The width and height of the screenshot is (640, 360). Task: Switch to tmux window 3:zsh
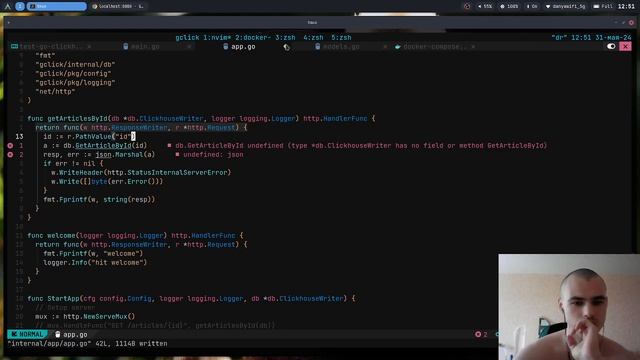point(285,38)
